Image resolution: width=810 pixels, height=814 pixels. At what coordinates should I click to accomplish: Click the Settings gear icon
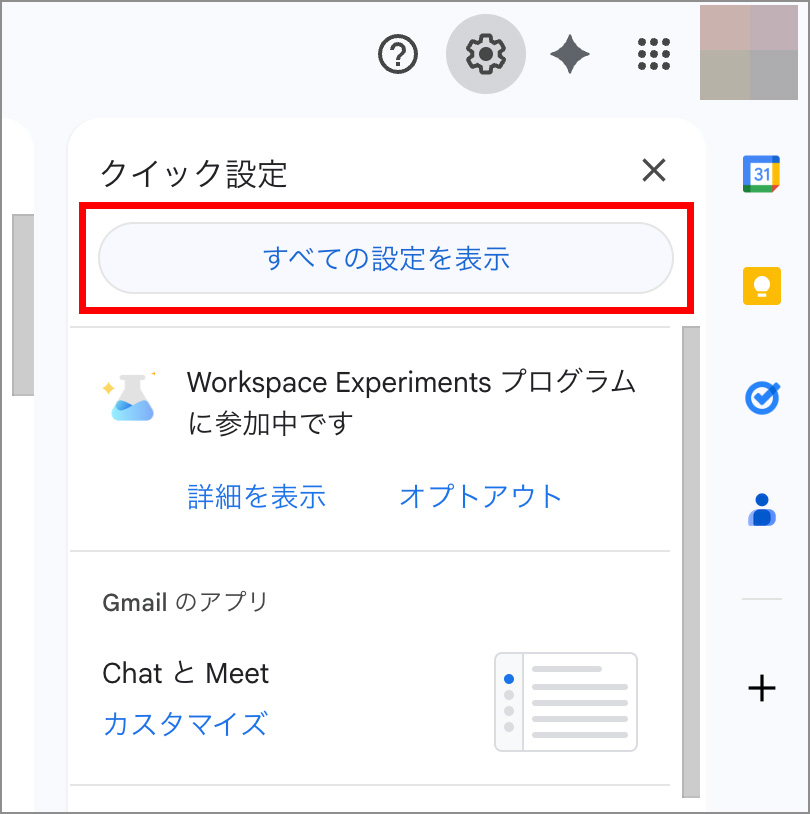coord(485,54)
